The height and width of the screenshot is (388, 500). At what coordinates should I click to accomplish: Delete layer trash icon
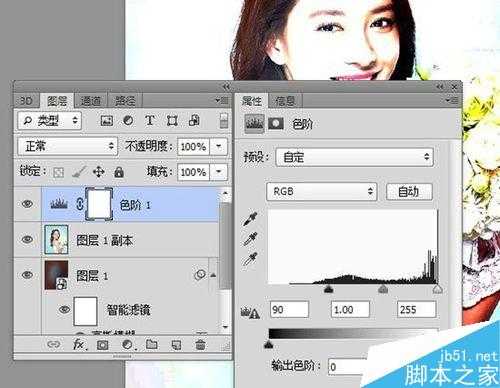pyautogui.click(x=200, y=344)
